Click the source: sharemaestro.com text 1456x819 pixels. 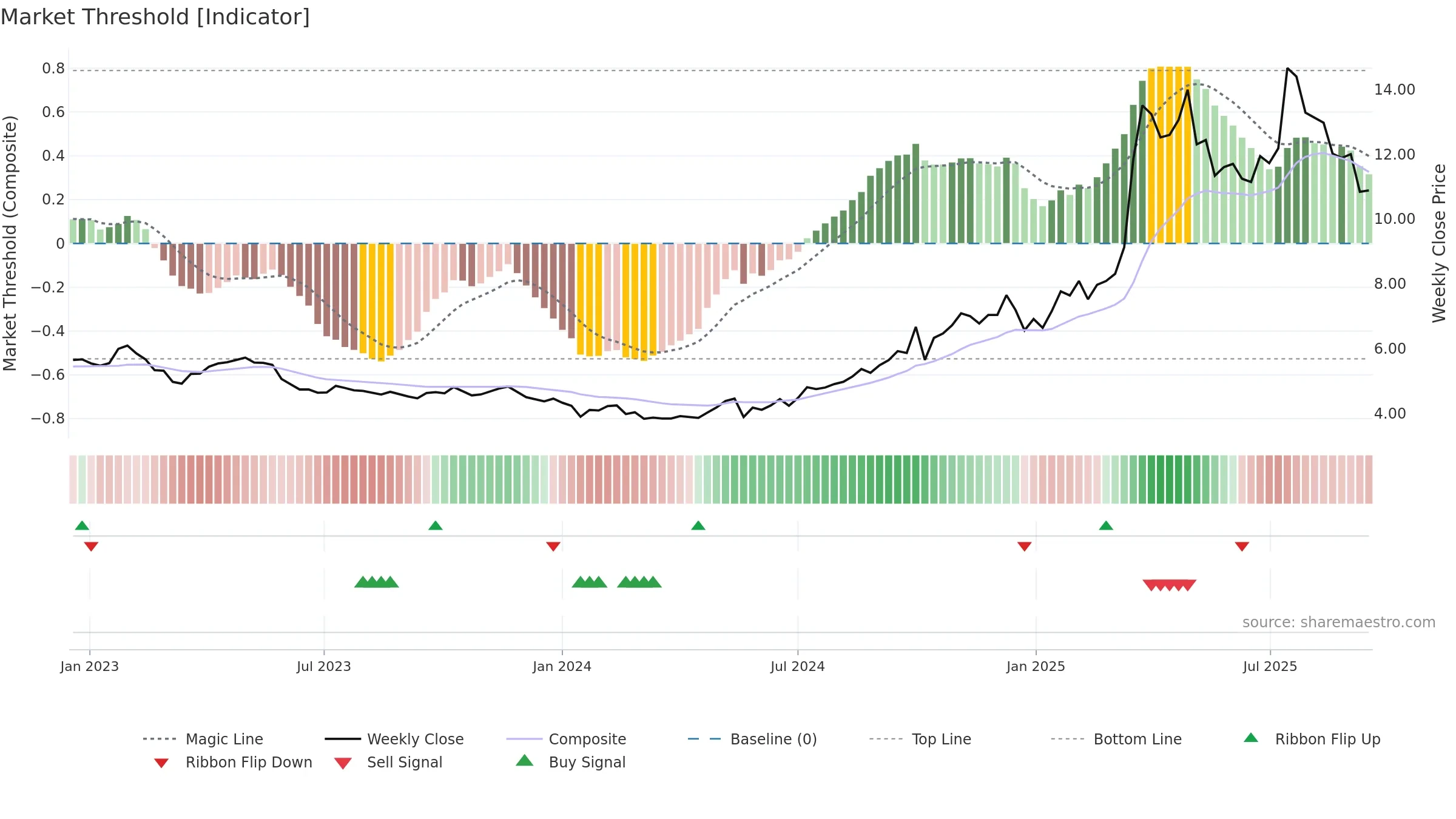1339,622
